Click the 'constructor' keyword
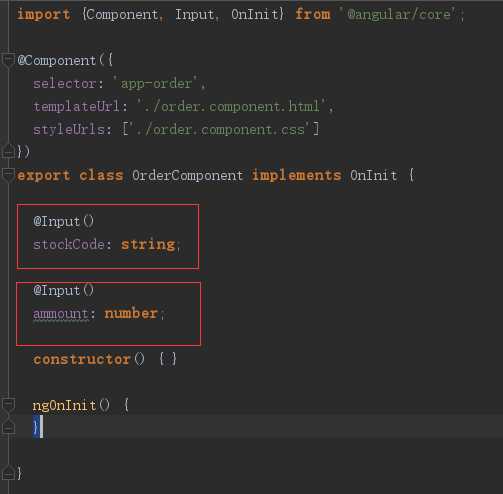503x494 pixels. (x=82, y=359)
